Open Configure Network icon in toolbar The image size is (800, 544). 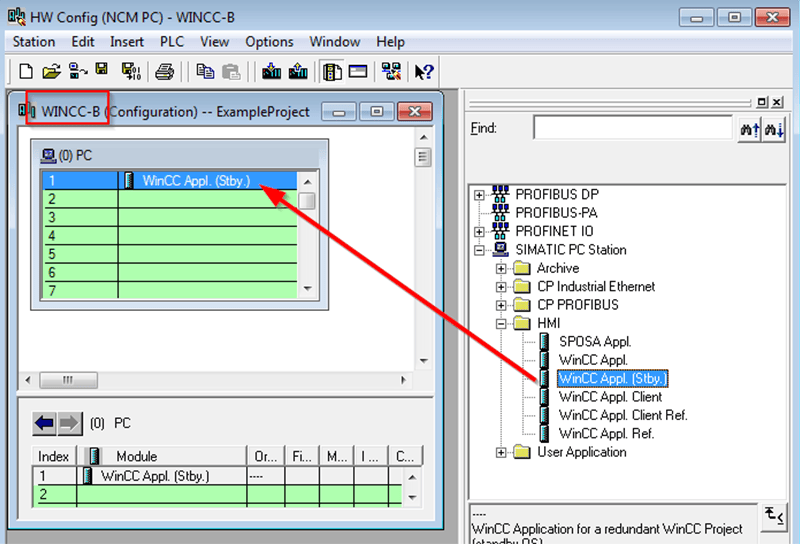coord(391,71)
